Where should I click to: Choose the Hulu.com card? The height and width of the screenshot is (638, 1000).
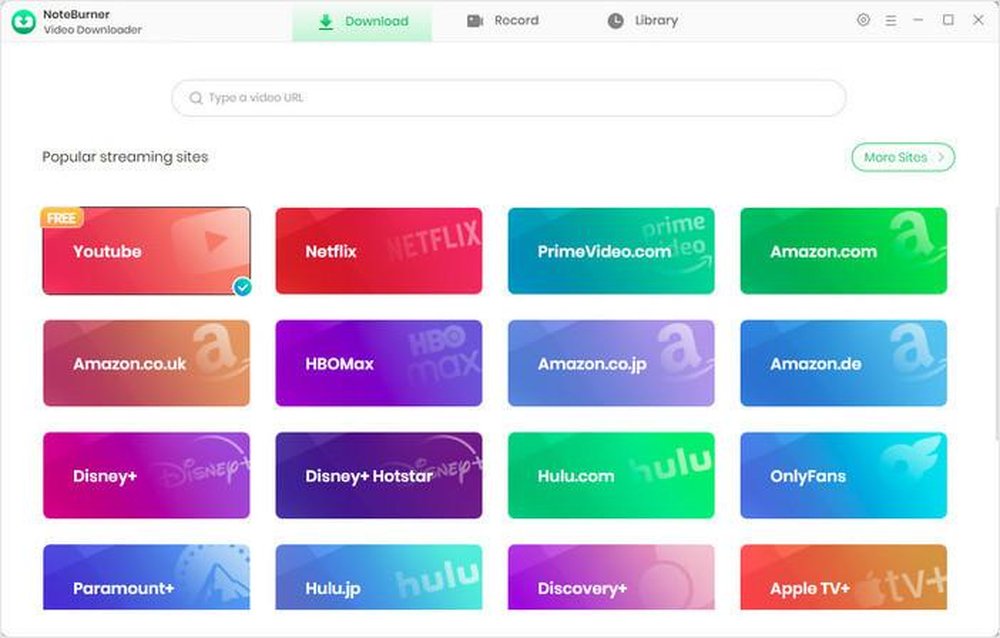pos(611,475)
